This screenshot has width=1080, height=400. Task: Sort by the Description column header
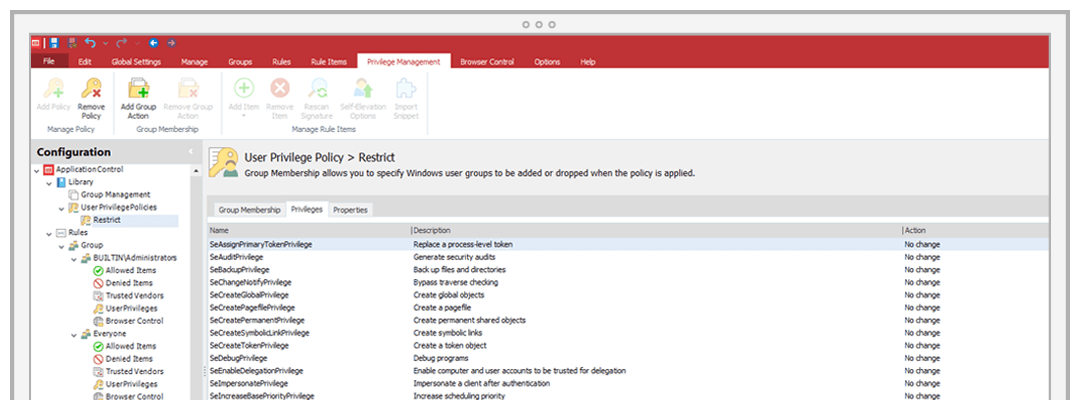click(656, 231)
